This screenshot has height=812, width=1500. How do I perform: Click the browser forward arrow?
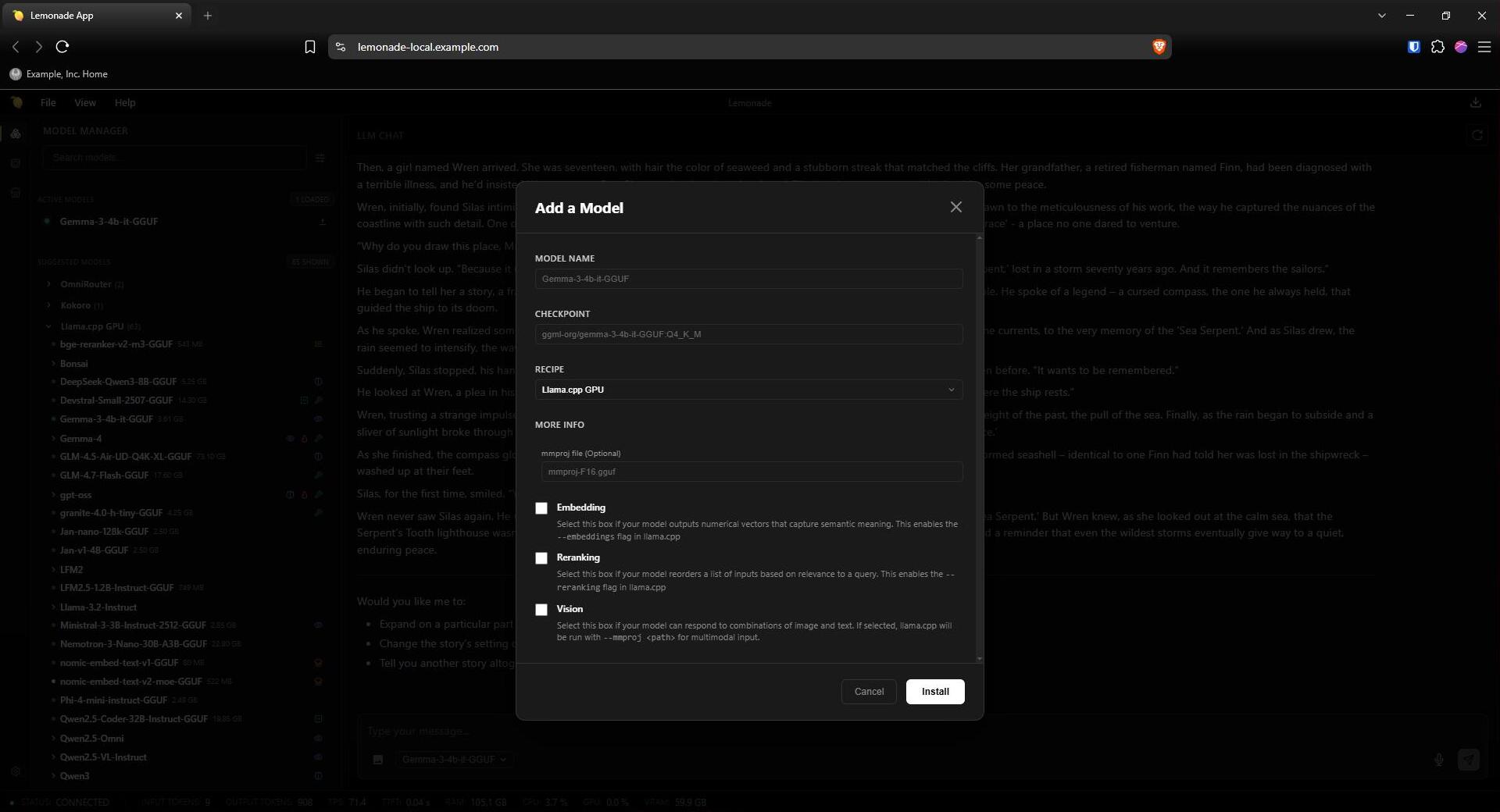point(39,47)
